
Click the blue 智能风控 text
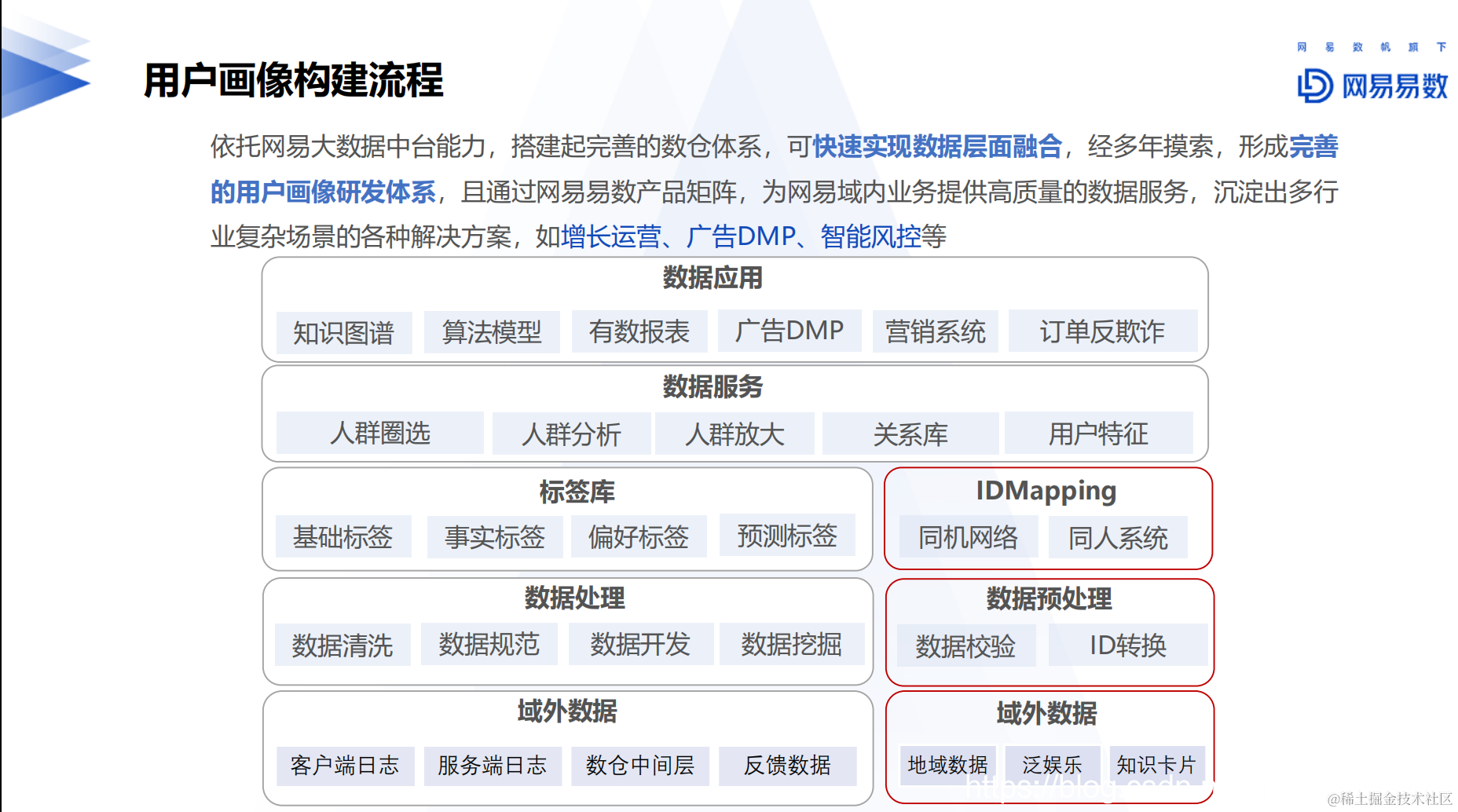coord(870,236)
